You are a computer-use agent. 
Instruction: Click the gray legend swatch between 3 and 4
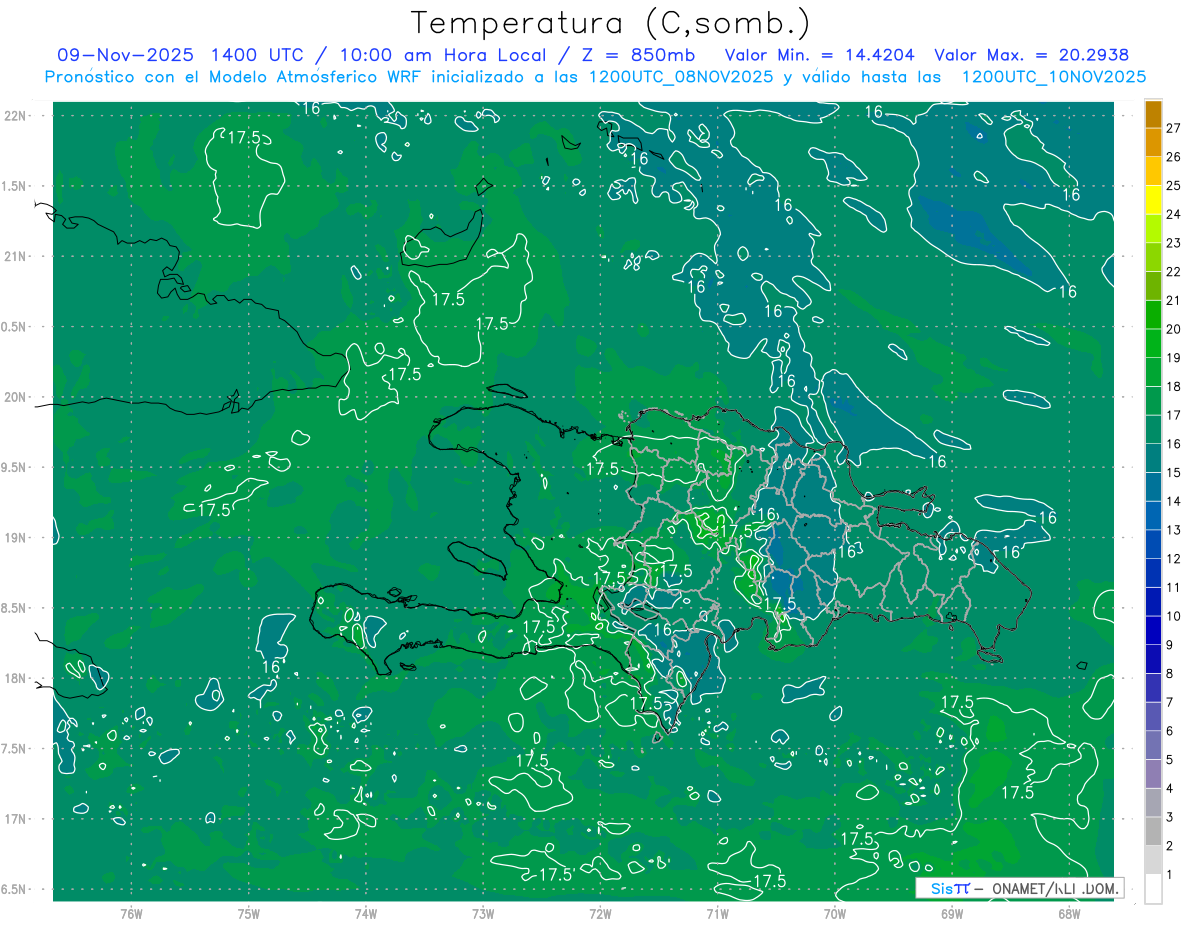(1153, 803)
